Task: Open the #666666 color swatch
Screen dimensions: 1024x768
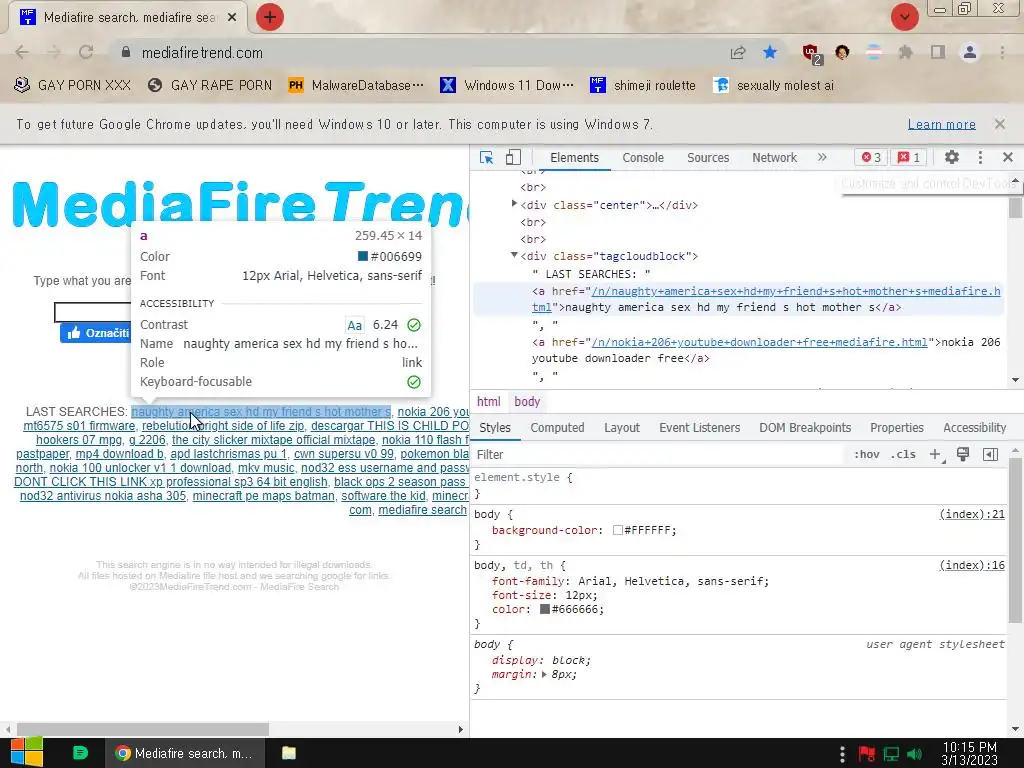Action: 545,609
